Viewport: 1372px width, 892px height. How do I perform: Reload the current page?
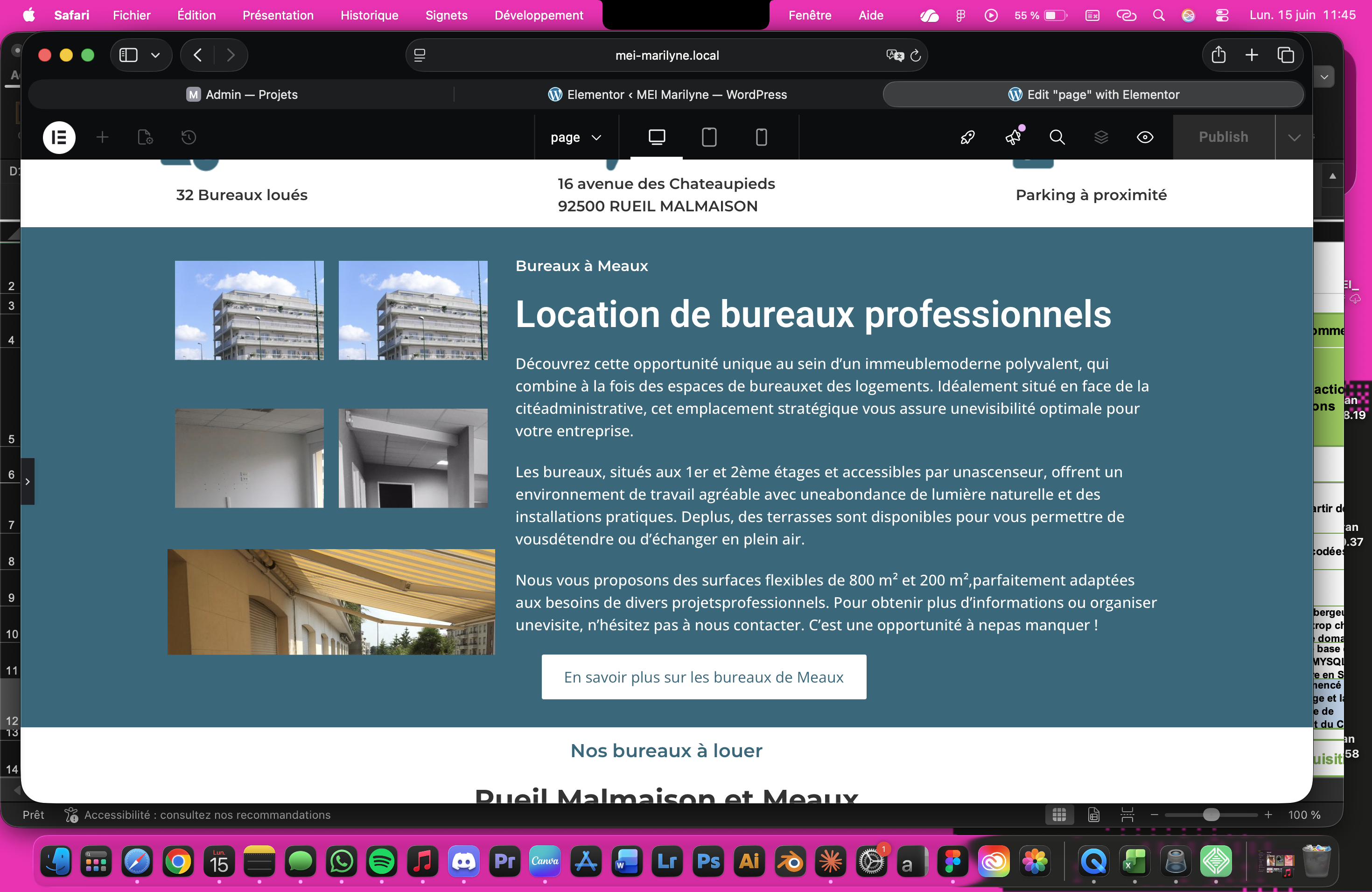coord(916,56)
